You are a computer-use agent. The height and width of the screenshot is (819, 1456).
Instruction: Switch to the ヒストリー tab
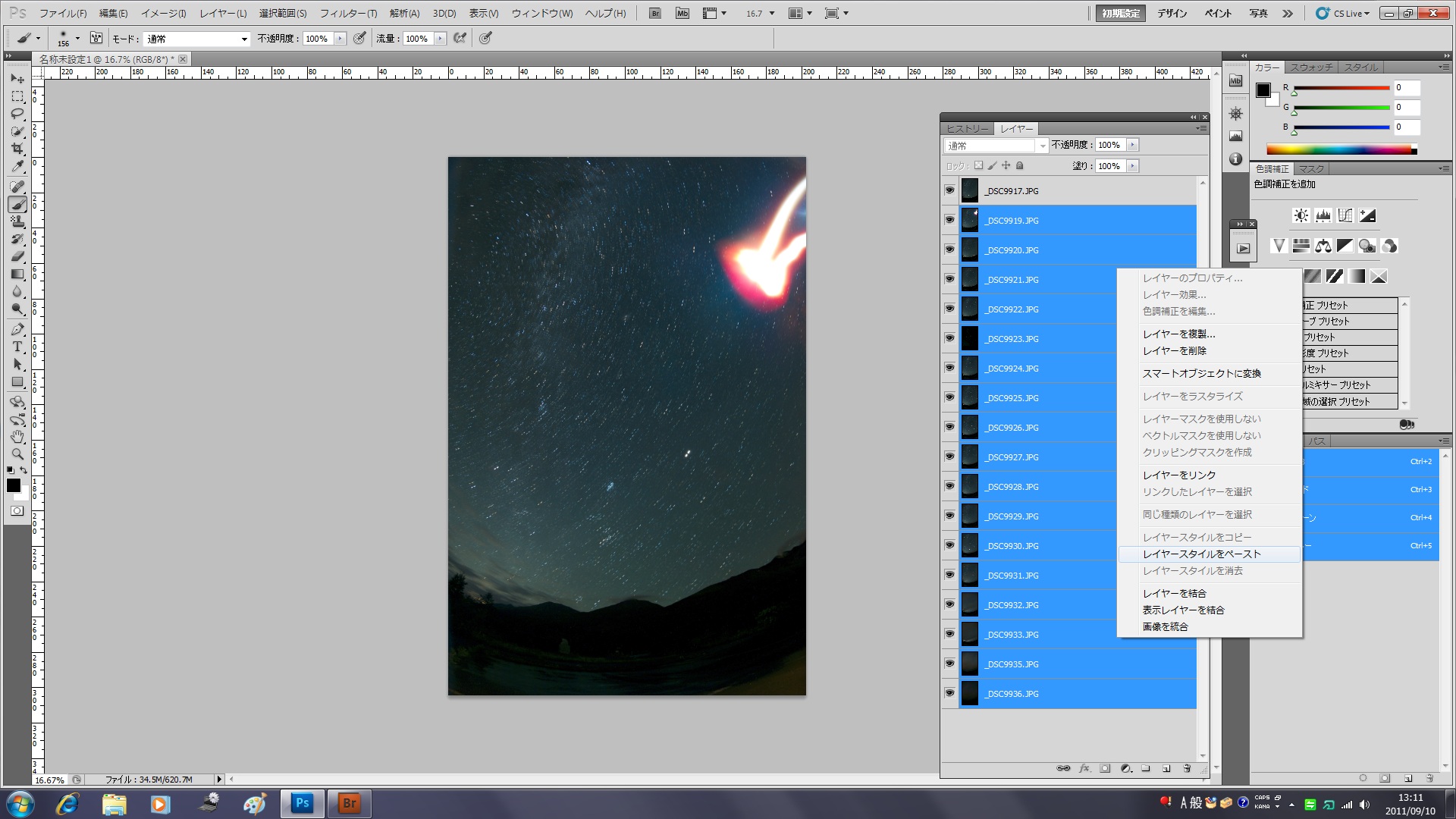pyautogui.click(x=967, y=129)
